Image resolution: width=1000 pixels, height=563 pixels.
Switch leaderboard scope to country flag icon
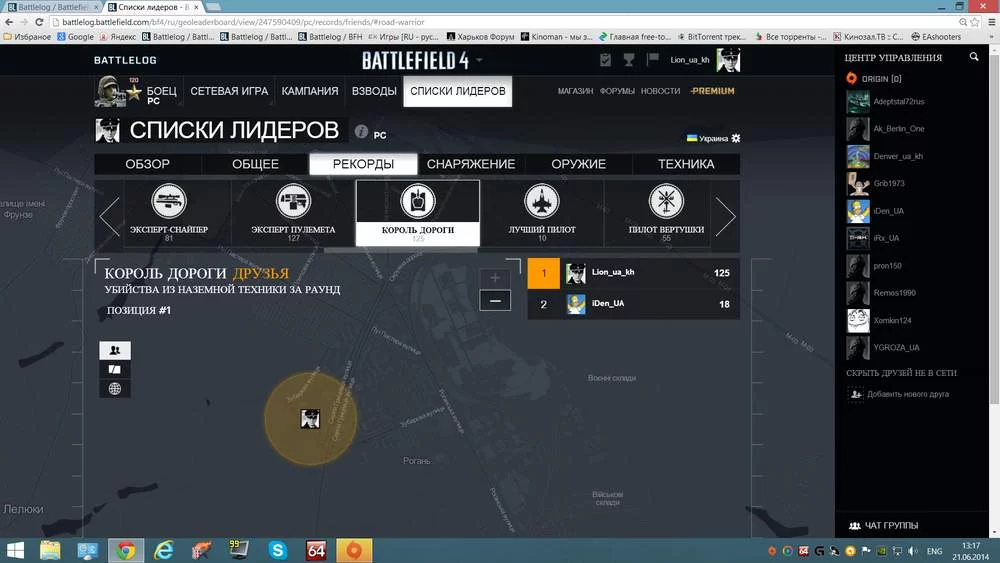115,369
